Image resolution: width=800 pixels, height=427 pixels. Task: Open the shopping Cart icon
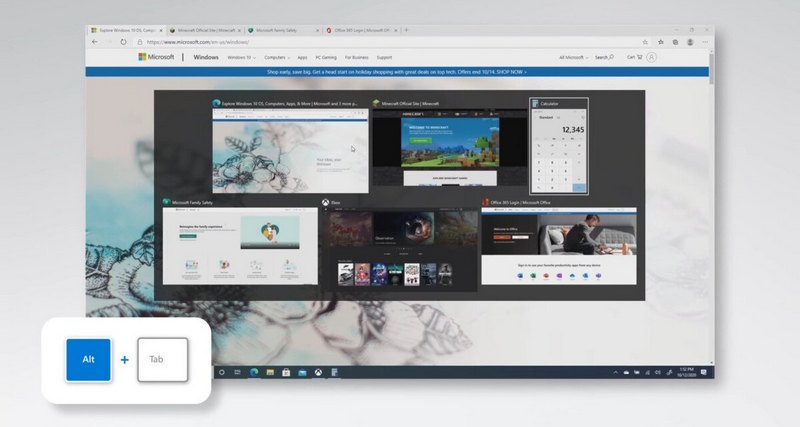click(x=633, y=57)
